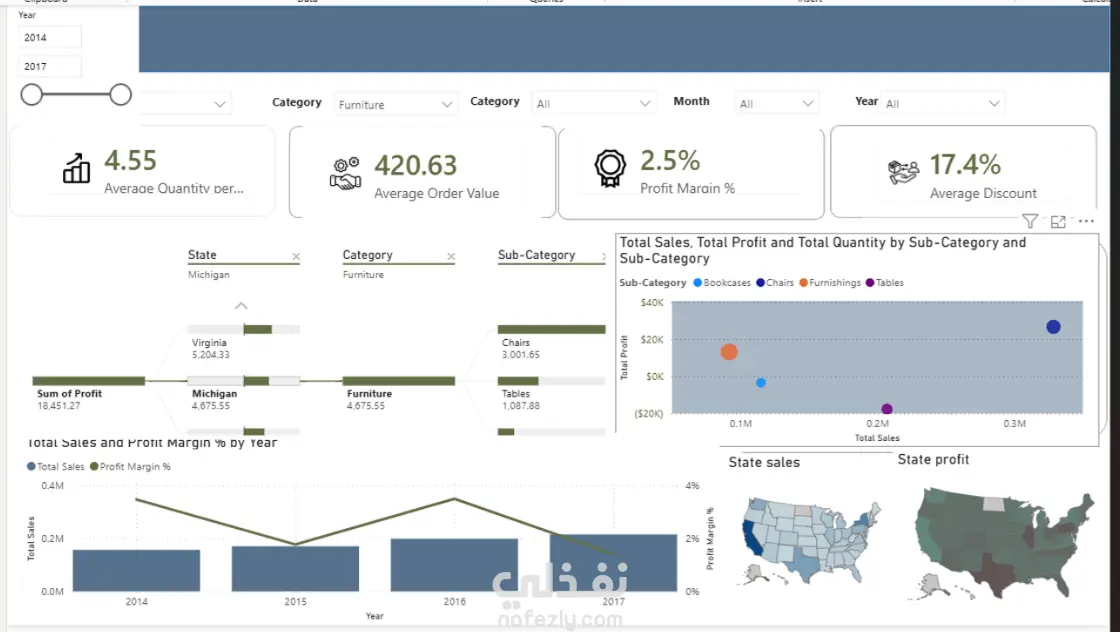Click the award ribbon icon on Profit Margin card

(610, 168)
